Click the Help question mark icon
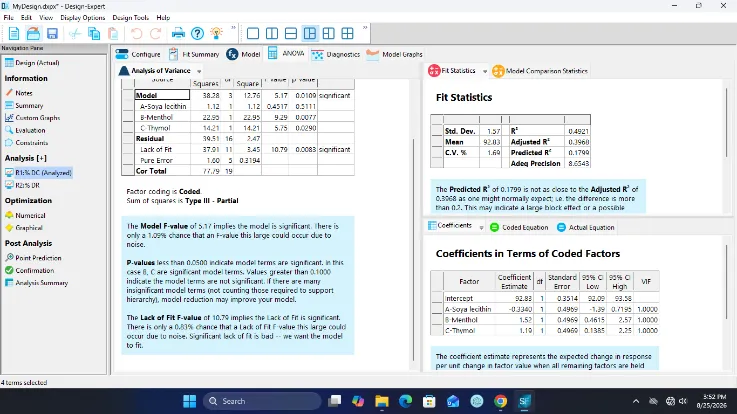Image resolution: width=737 pixels, height=414 pixels. (x=197, y=33)
